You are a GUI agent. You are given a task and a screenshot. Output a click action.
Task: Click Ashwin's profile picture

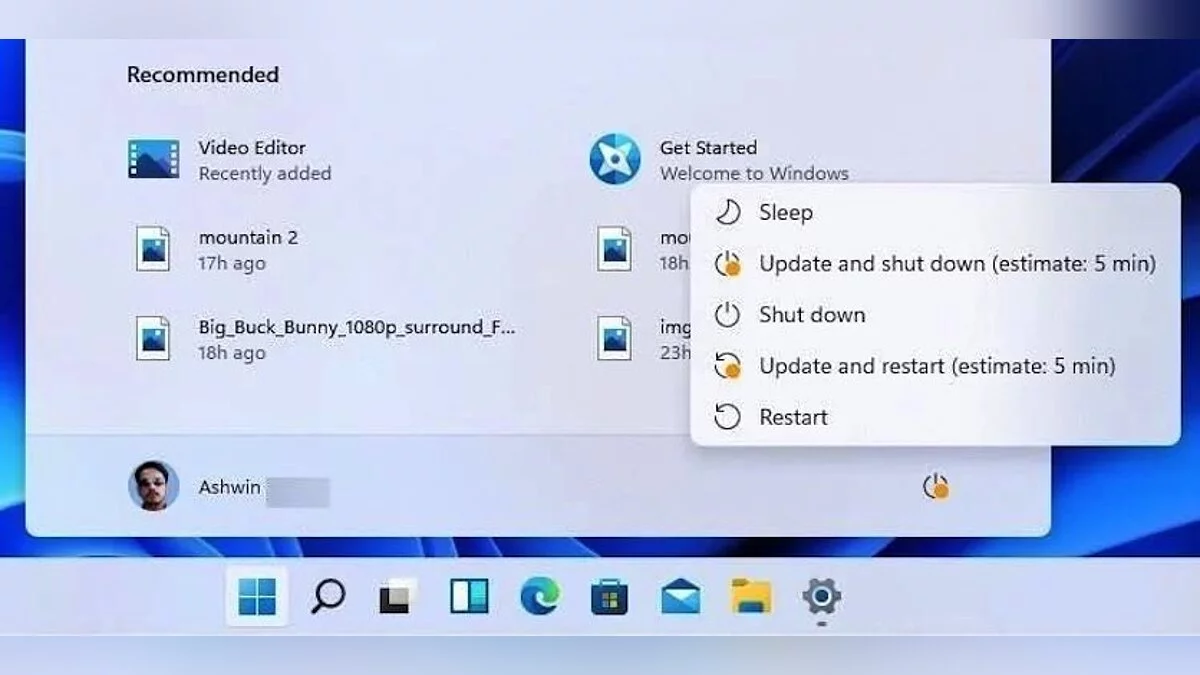(x=154, y=486)
